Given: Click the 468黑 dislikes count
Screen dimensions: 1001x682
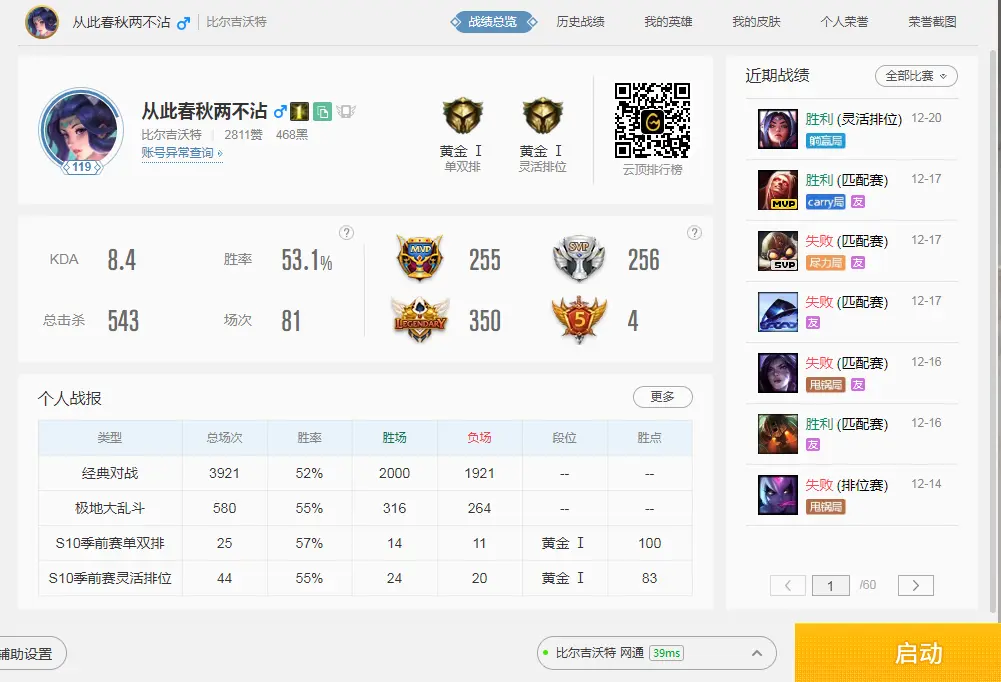Looking at the screenshot, I should click(292, 135).
